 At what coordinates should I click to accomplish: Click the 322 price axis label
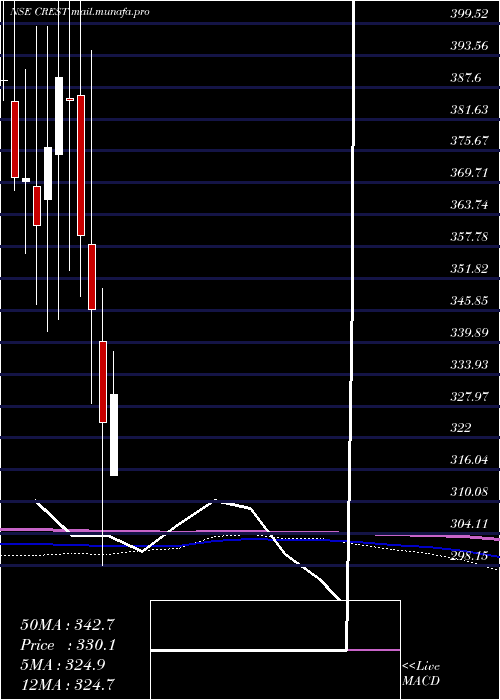point(461,428)
